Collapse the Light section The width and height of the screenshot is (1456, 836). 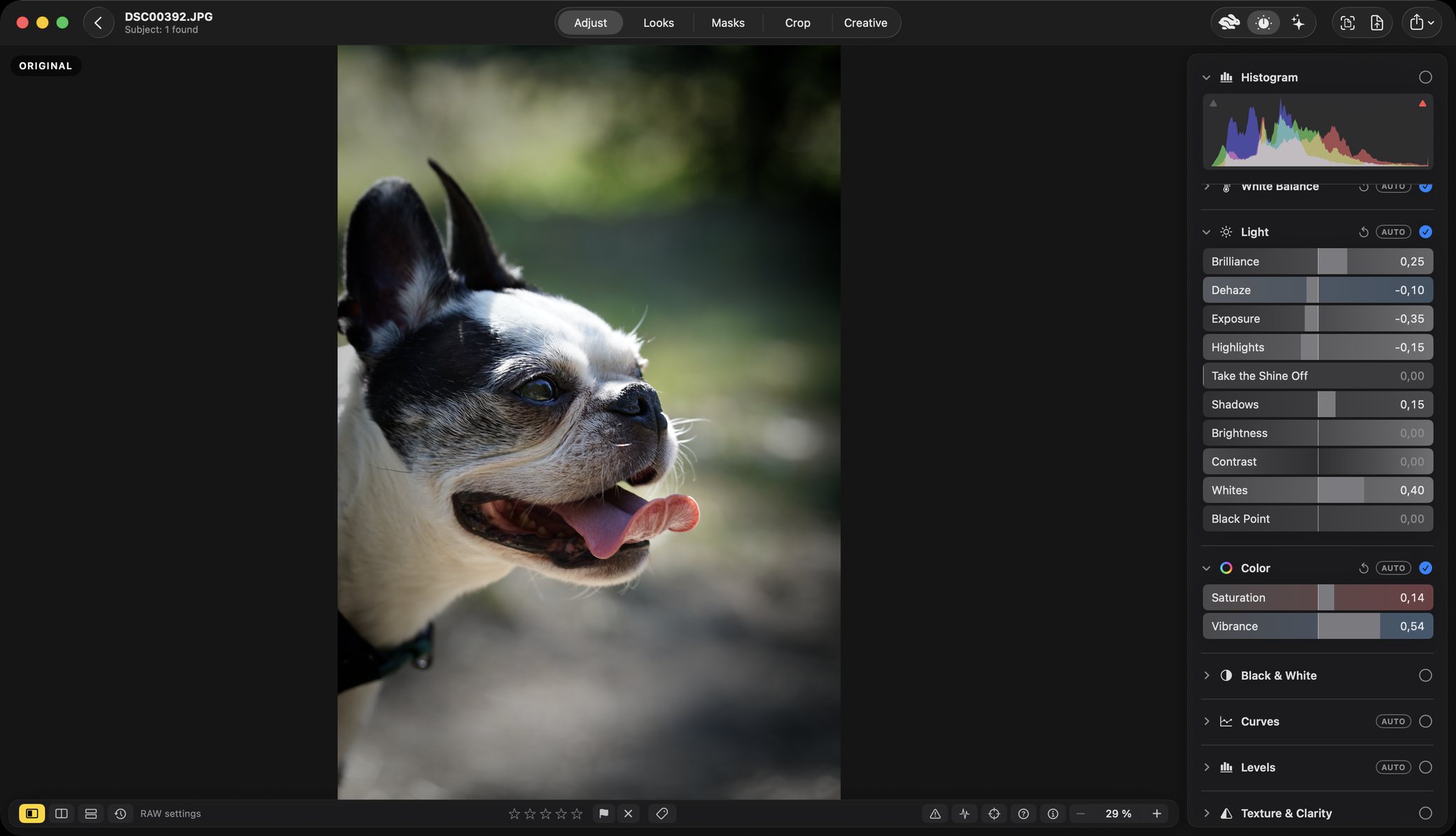[1206, 232]
